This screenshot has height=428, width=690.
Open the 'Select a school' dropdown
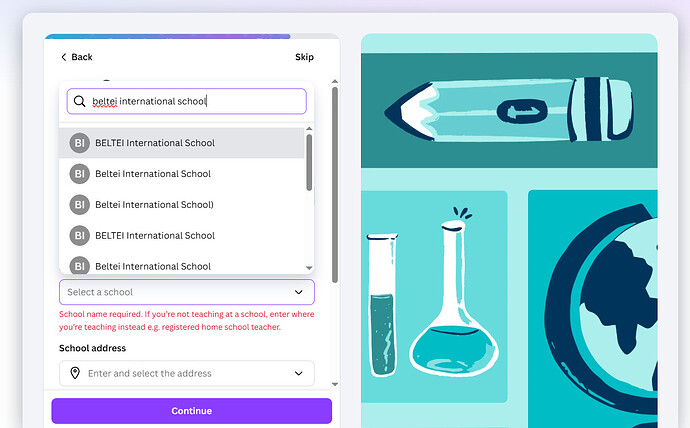(x=187, y=292)
